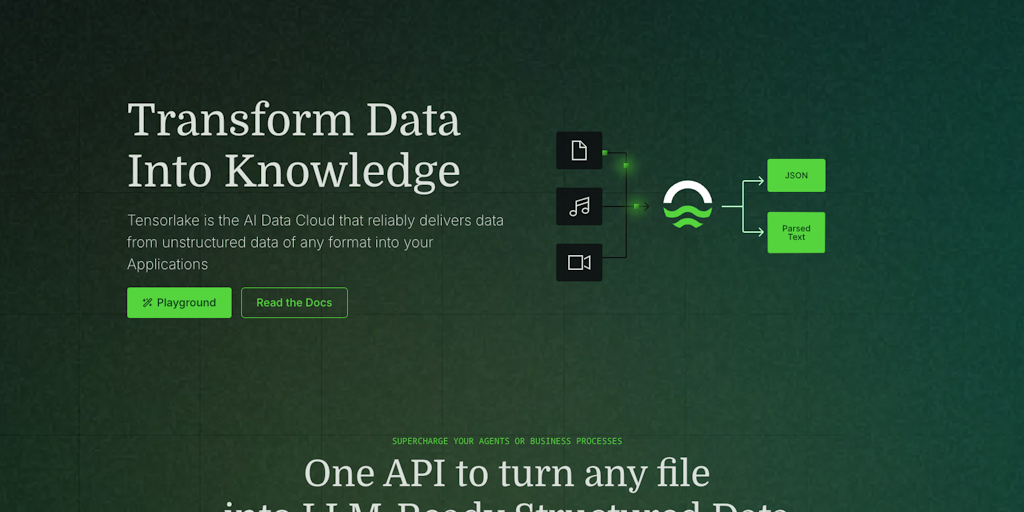
Task: Click the Supercharge your agents tagline
Action: (x=507, y=441)
